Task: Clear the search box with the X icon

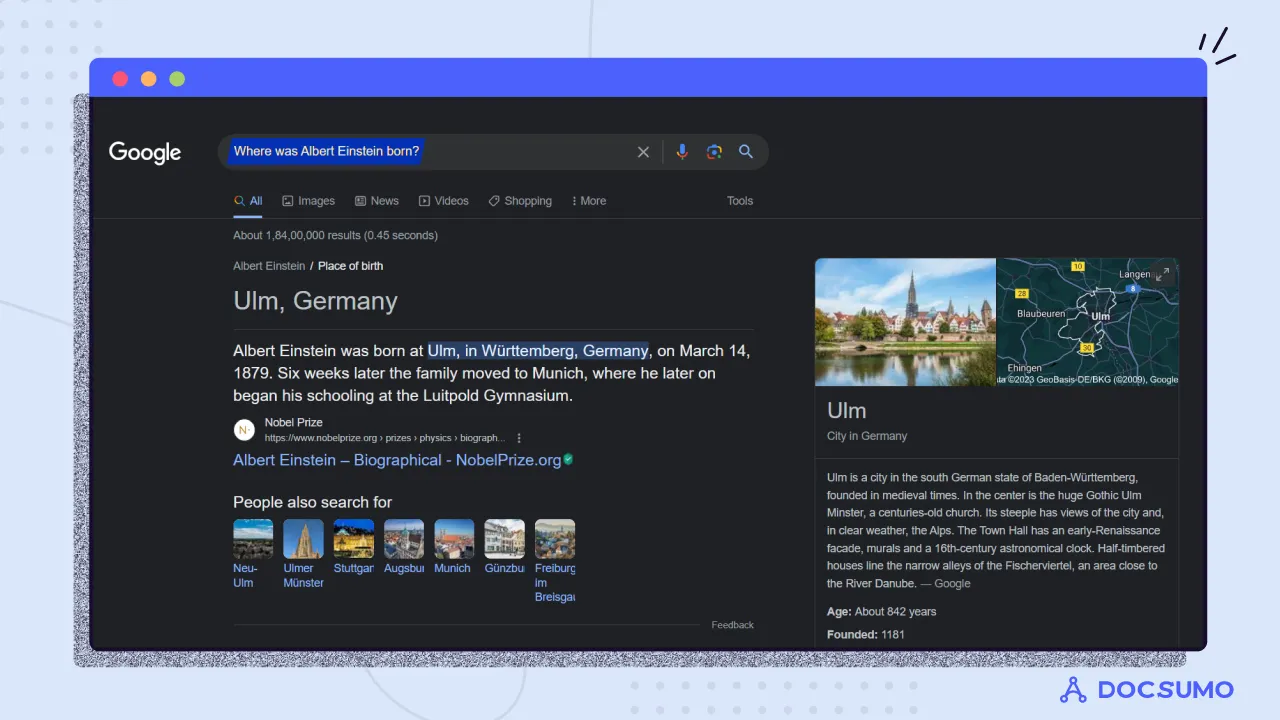Action: 643,152
